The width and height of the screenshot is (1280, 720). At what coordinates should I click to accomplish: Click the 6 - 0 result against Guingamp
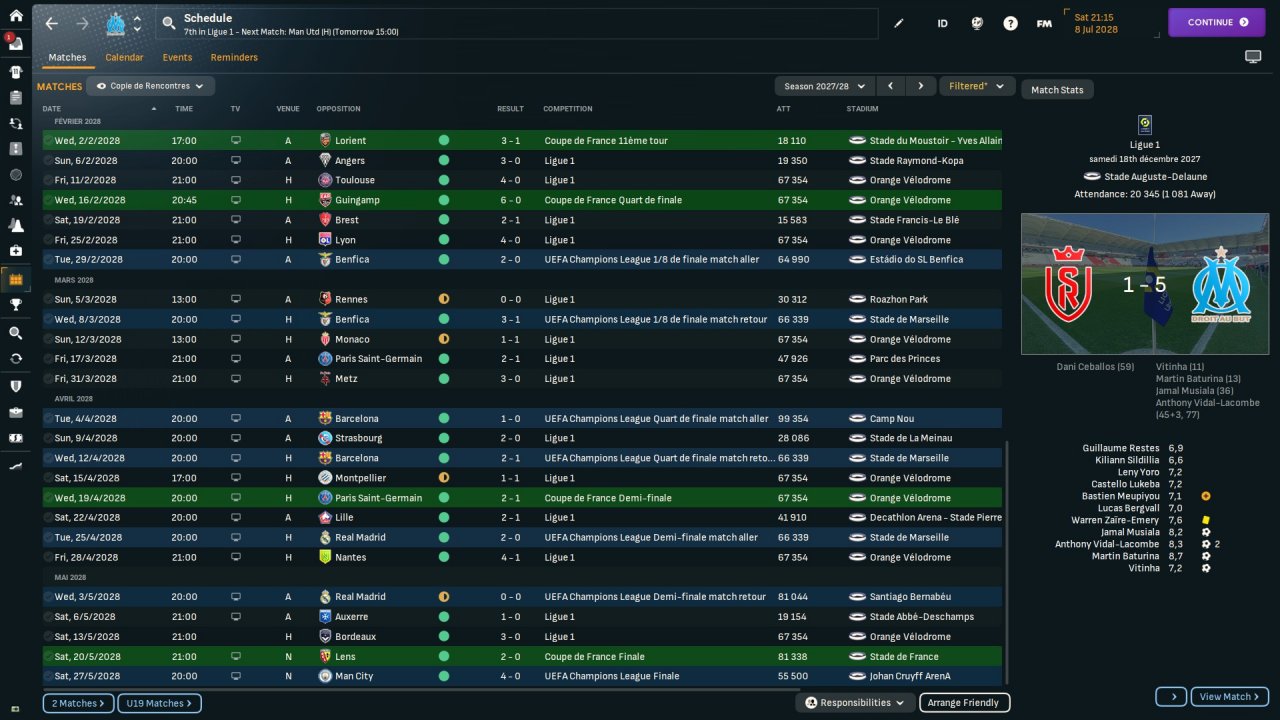pyautogui.click(x=509, y=200)
